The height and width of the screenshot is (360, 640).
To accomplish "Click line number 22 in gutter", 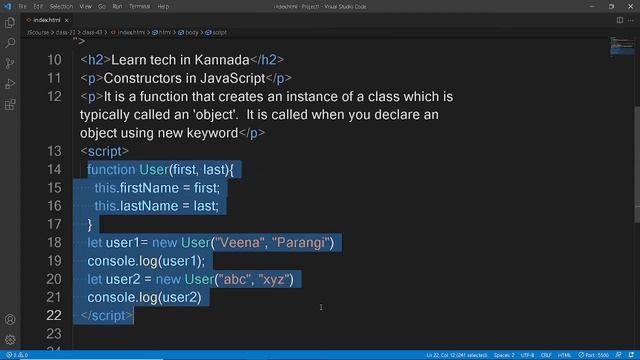I will [x=54, y=316].
